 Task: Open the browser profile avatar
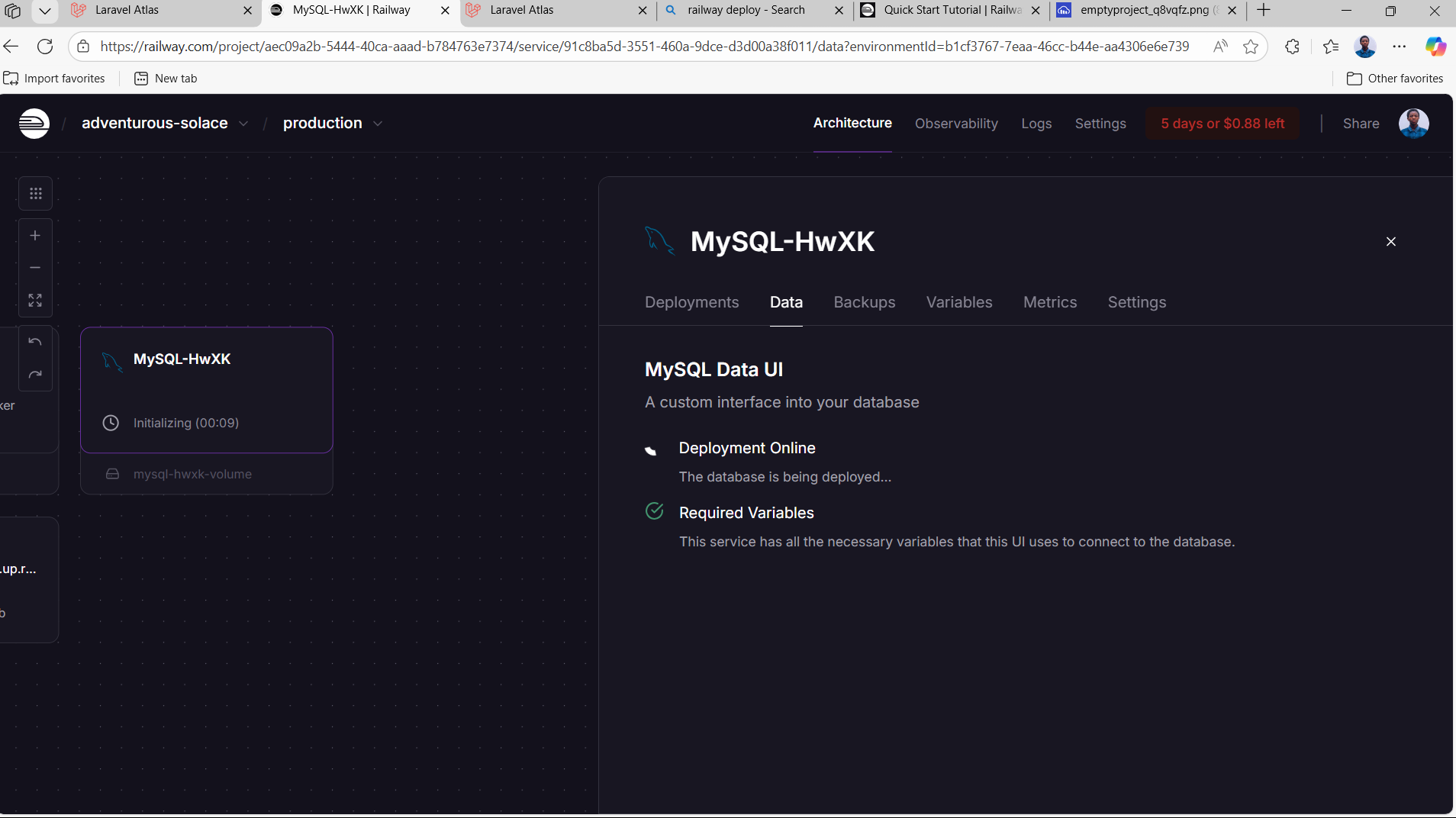click(1365, 47)
